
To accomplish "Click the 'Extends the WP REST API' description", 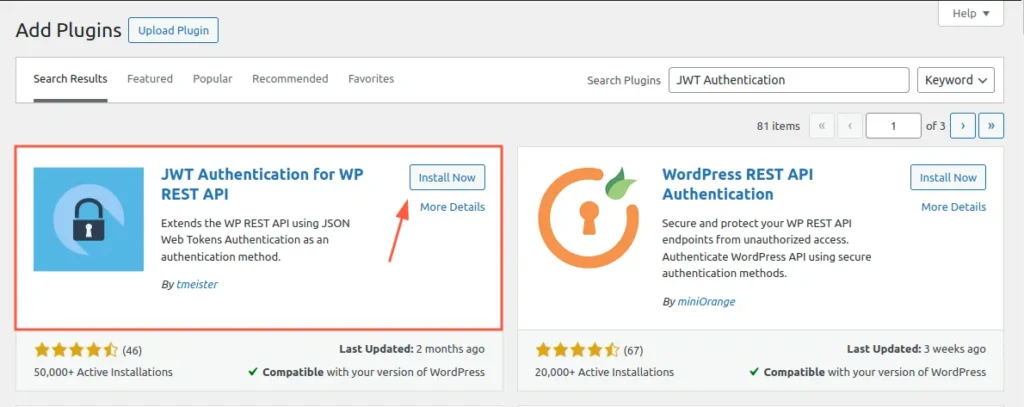I will (x=256, y=240).
